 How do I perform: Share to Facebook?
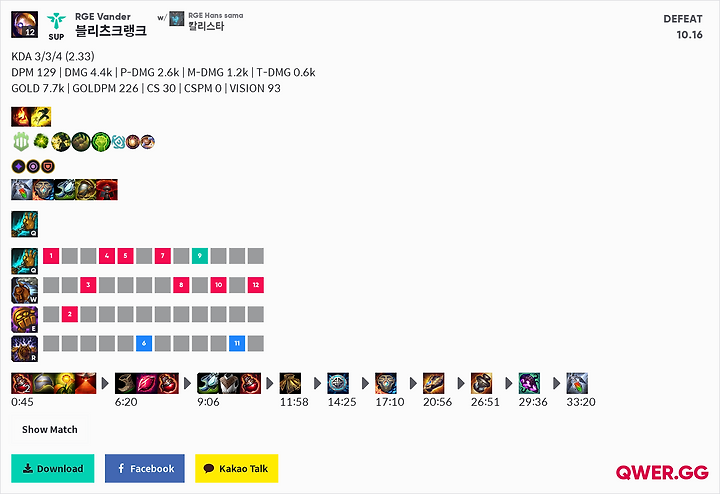click(x=145, y=468)
